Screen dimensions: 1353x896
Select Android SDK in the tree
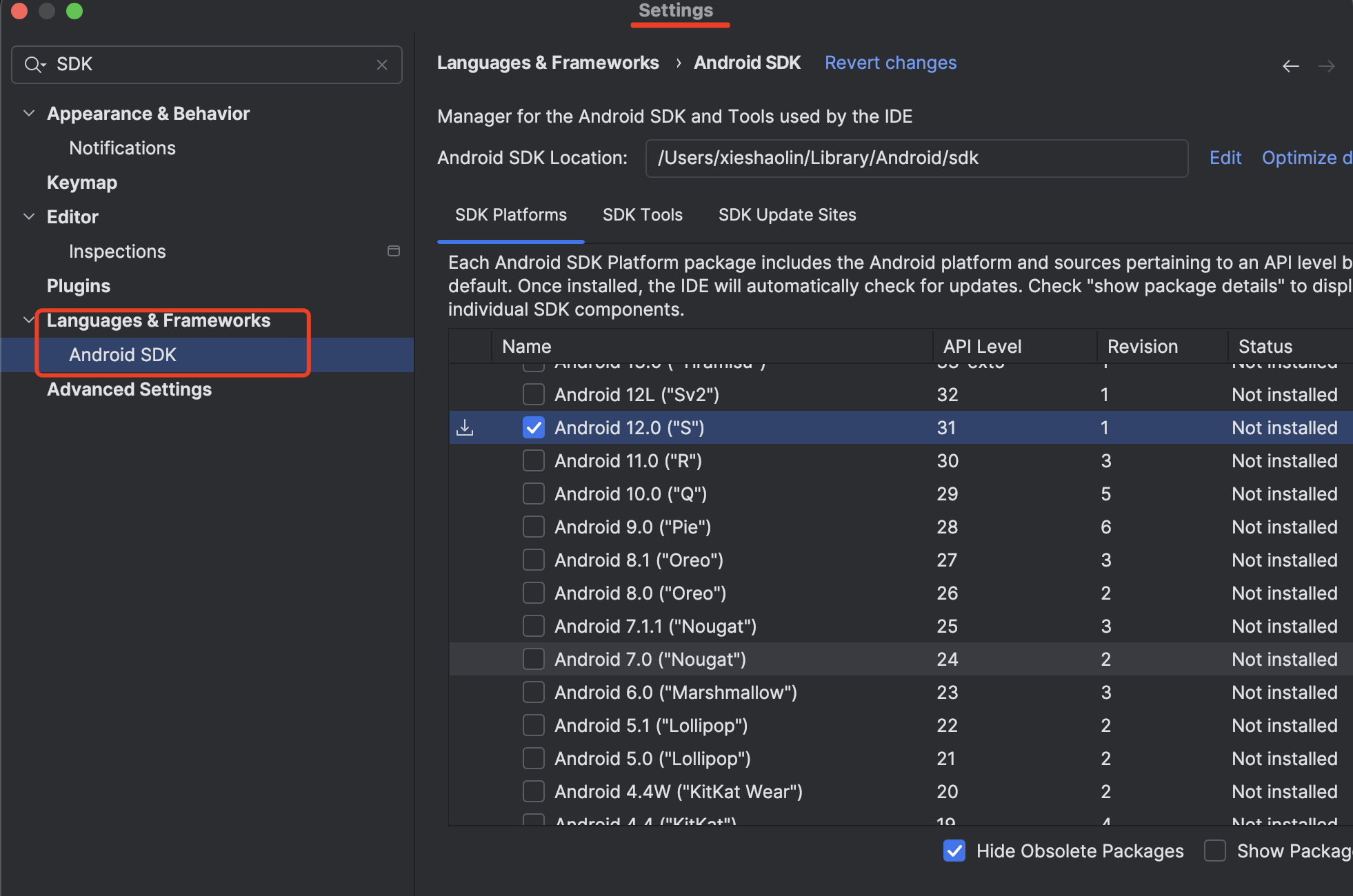[123, 355]
